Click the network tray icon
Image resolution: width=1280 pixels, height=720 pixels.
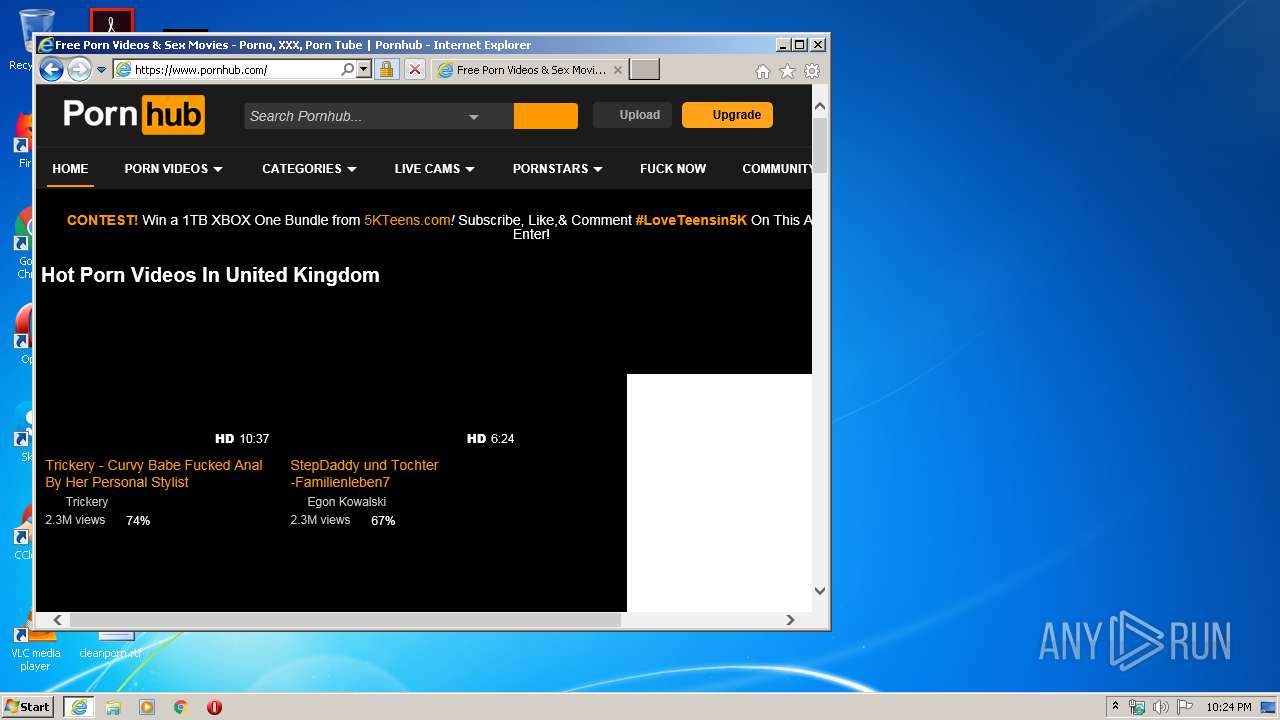pos(1137,707)
